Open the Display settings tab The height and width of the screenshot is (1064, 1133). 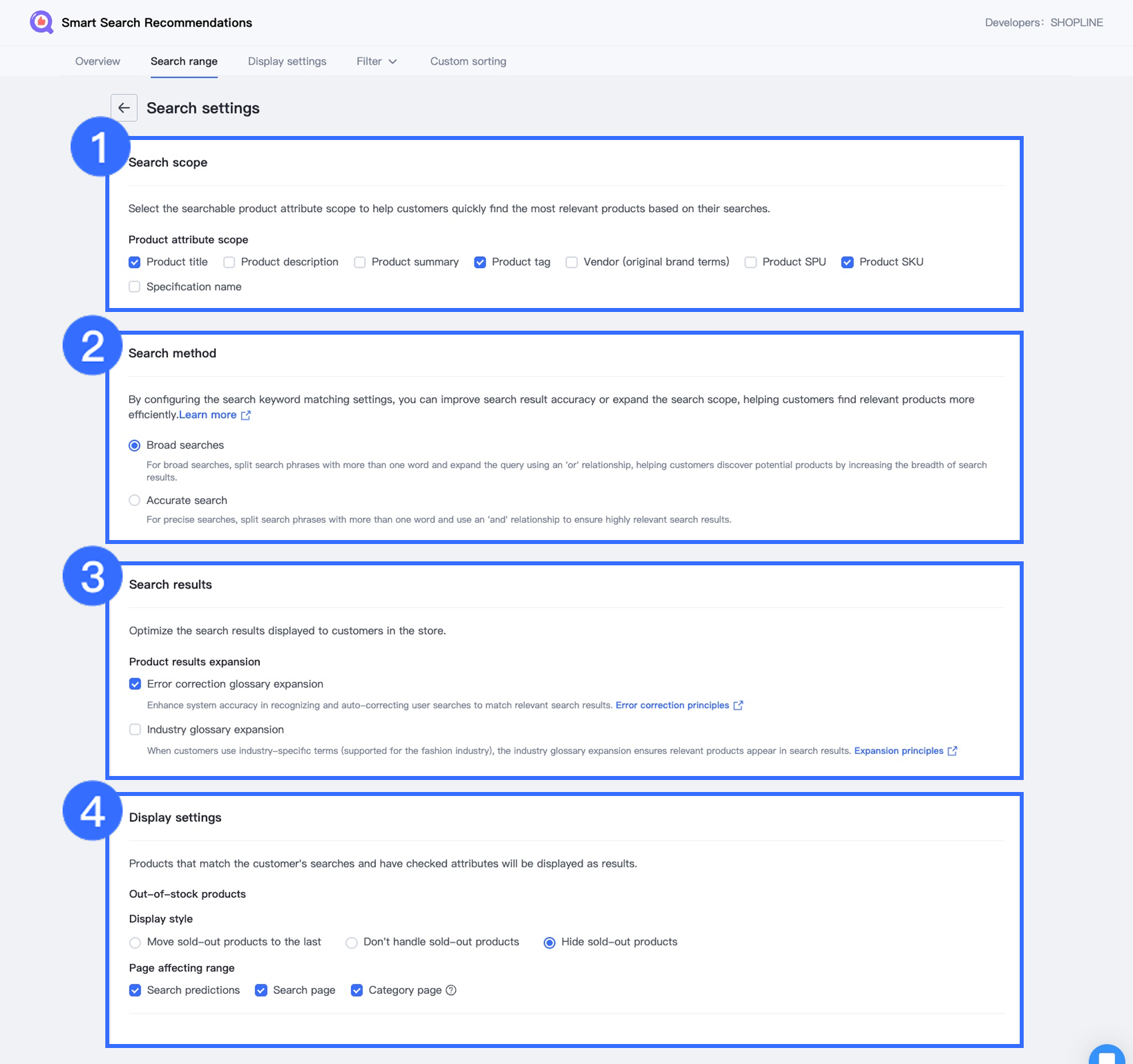click(287, 61)
